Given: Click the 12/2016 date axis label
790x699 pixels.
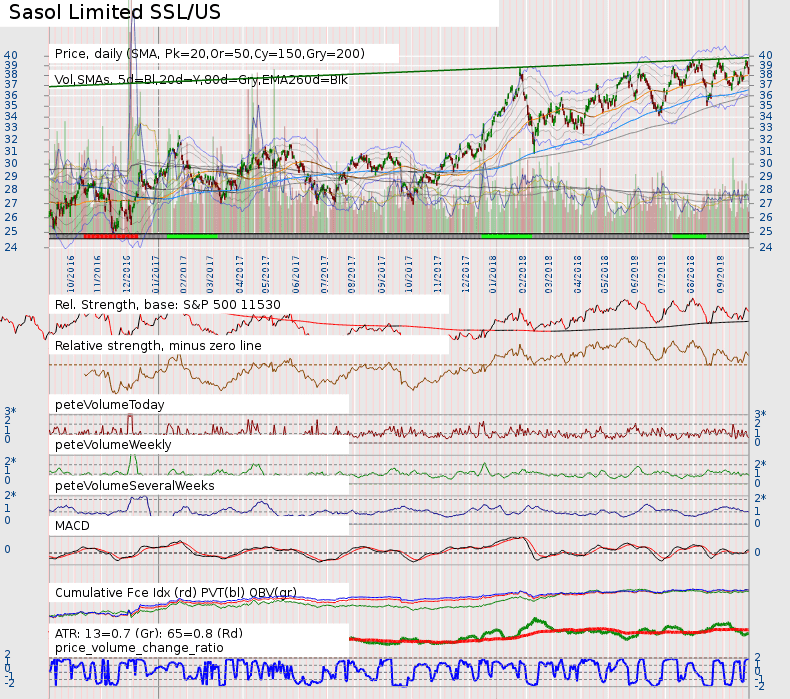Looking at the screenshot, I should point(127,274).
